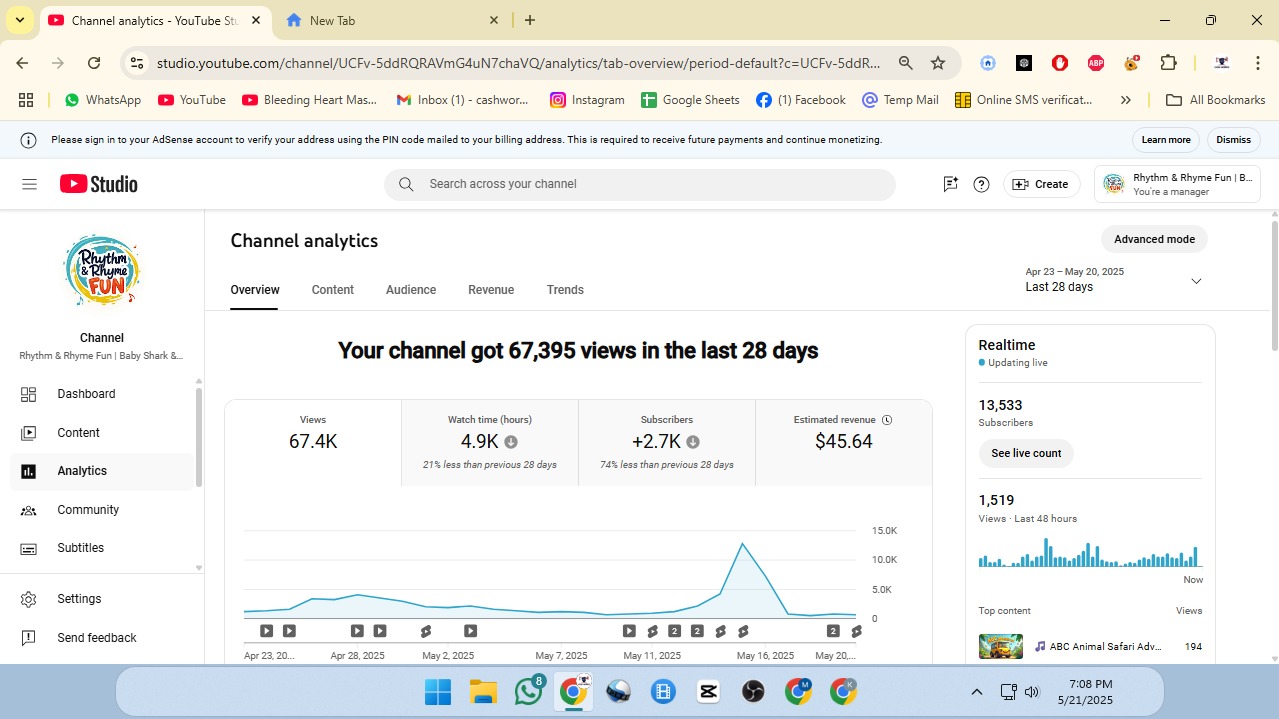Viewport: 1279px width, 719px height.
Task: Expand the Last 28 days date range
Action: (x=1195, y=281)
